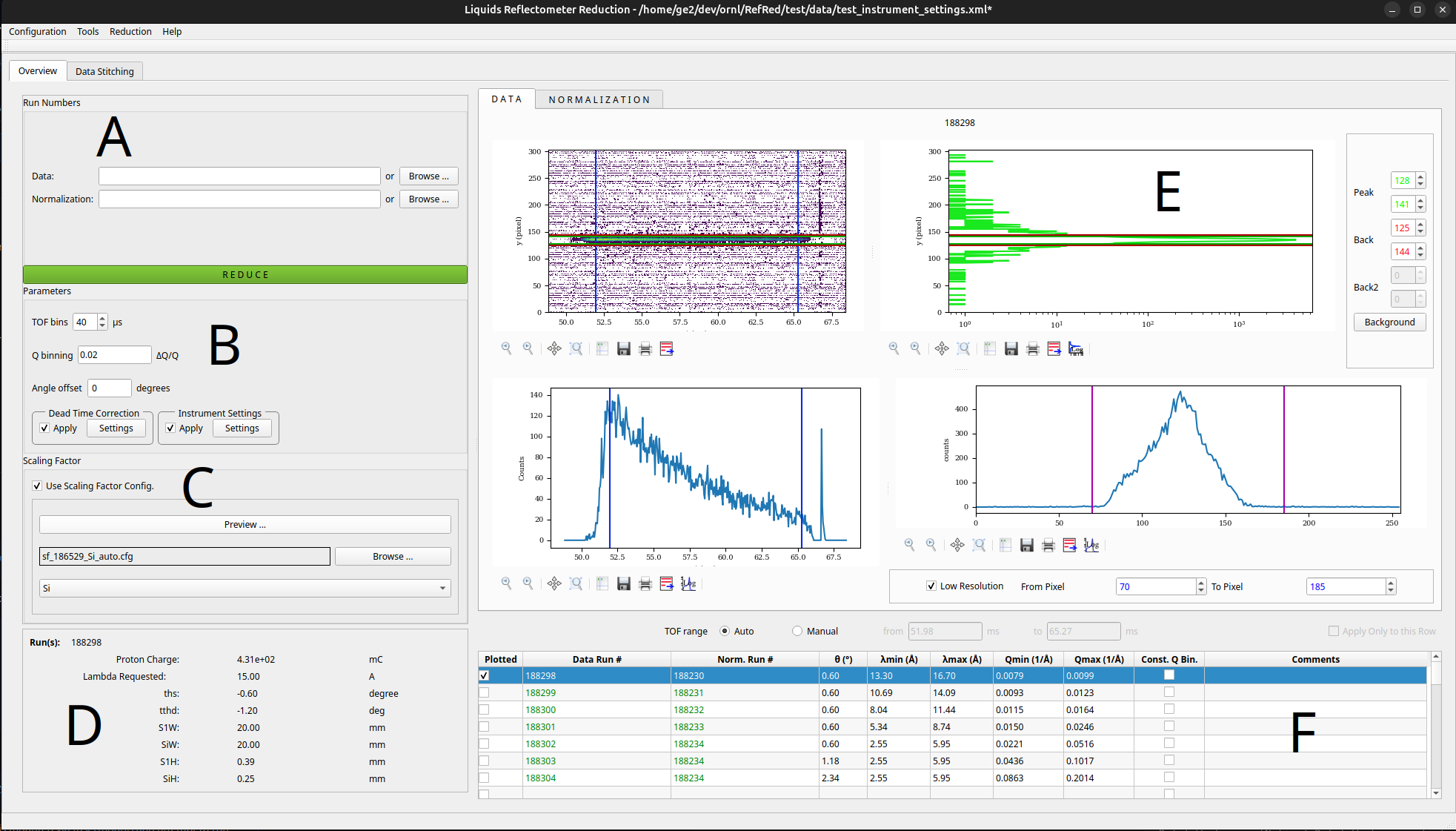Save the top-left detector plot image

point(624,348)
